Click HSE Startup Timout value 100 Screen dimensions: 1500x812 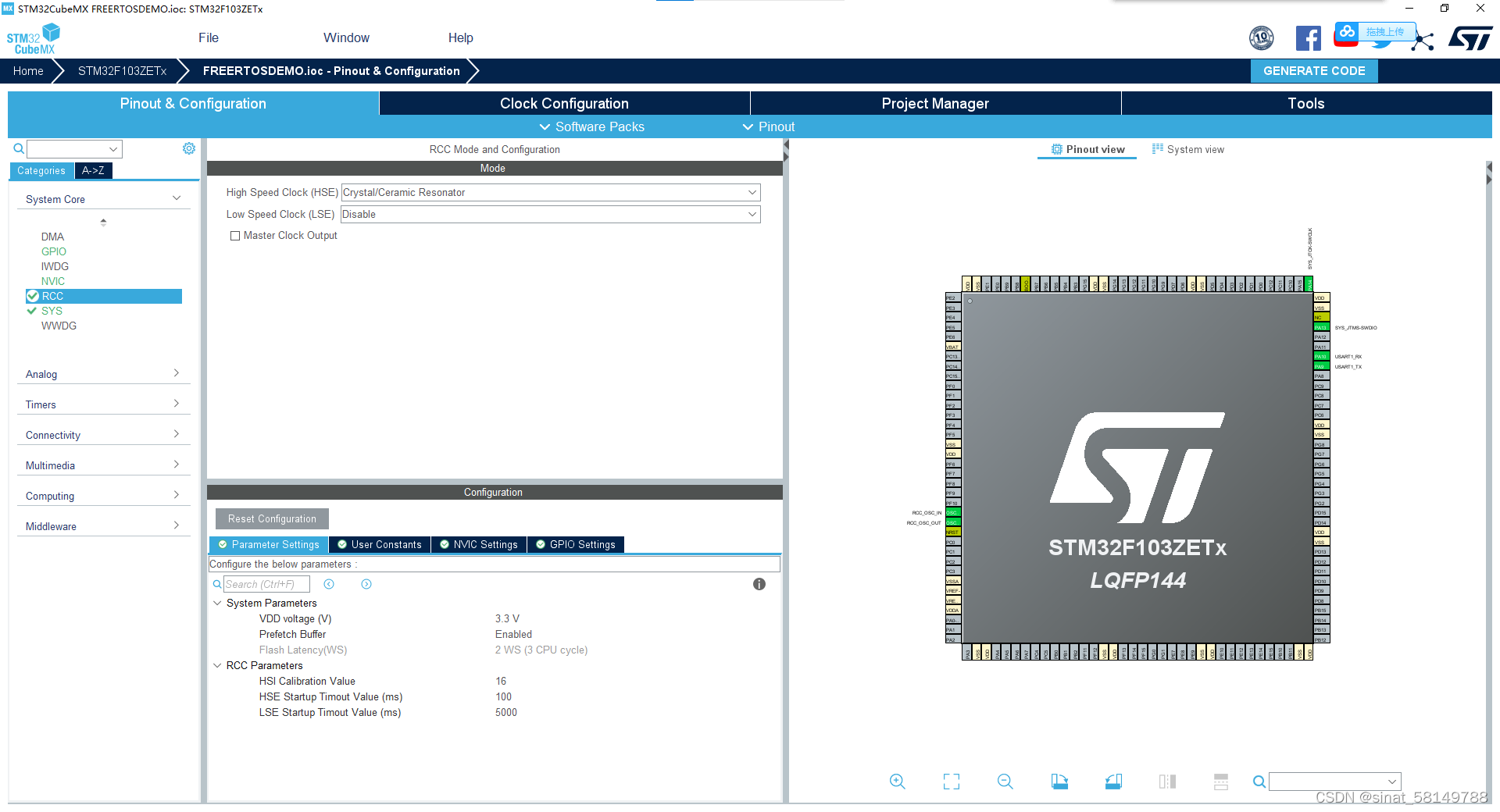coord(503,696)
